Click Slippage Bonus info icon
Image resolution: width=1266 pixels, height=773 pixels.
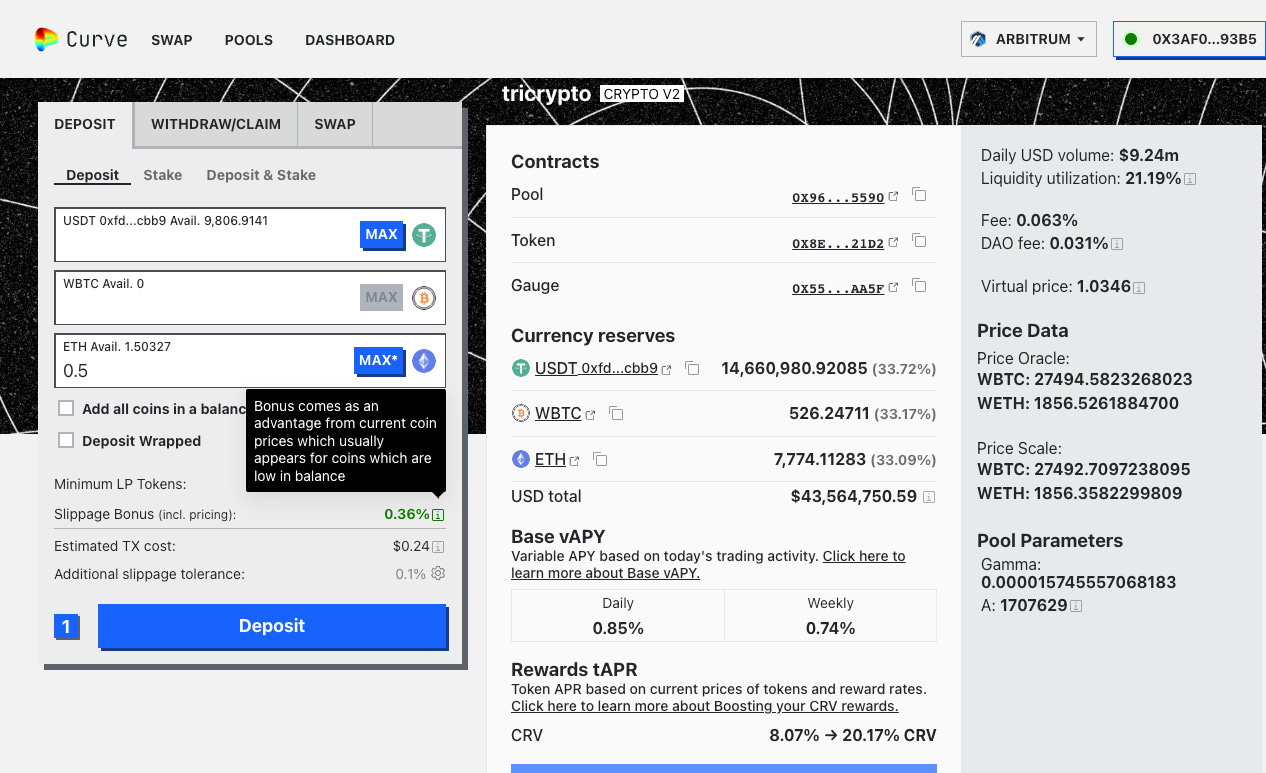coord(438,515)
